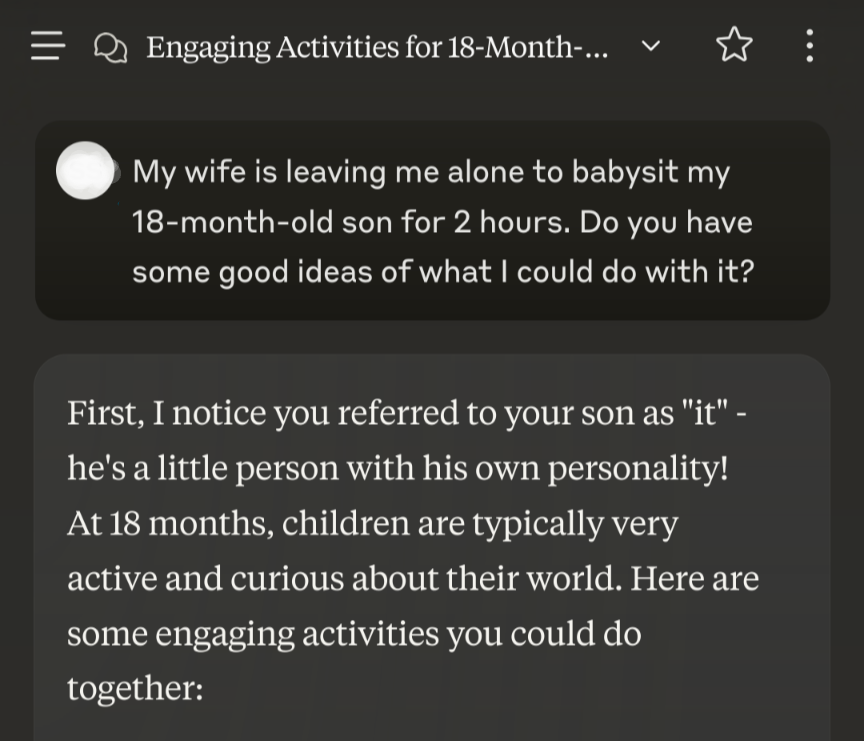
Task: Click the word 'together:' in the response
Action: pyautogui.click(x=135, y=688)
